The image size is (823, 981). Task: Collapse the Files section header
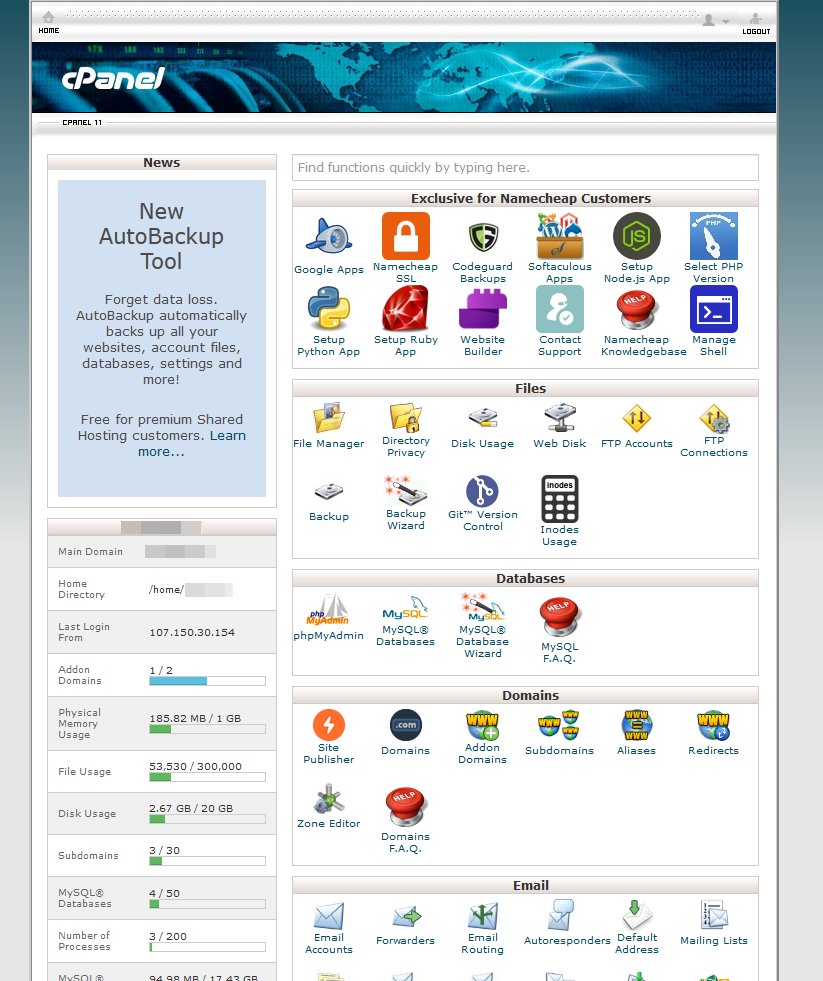525,389
